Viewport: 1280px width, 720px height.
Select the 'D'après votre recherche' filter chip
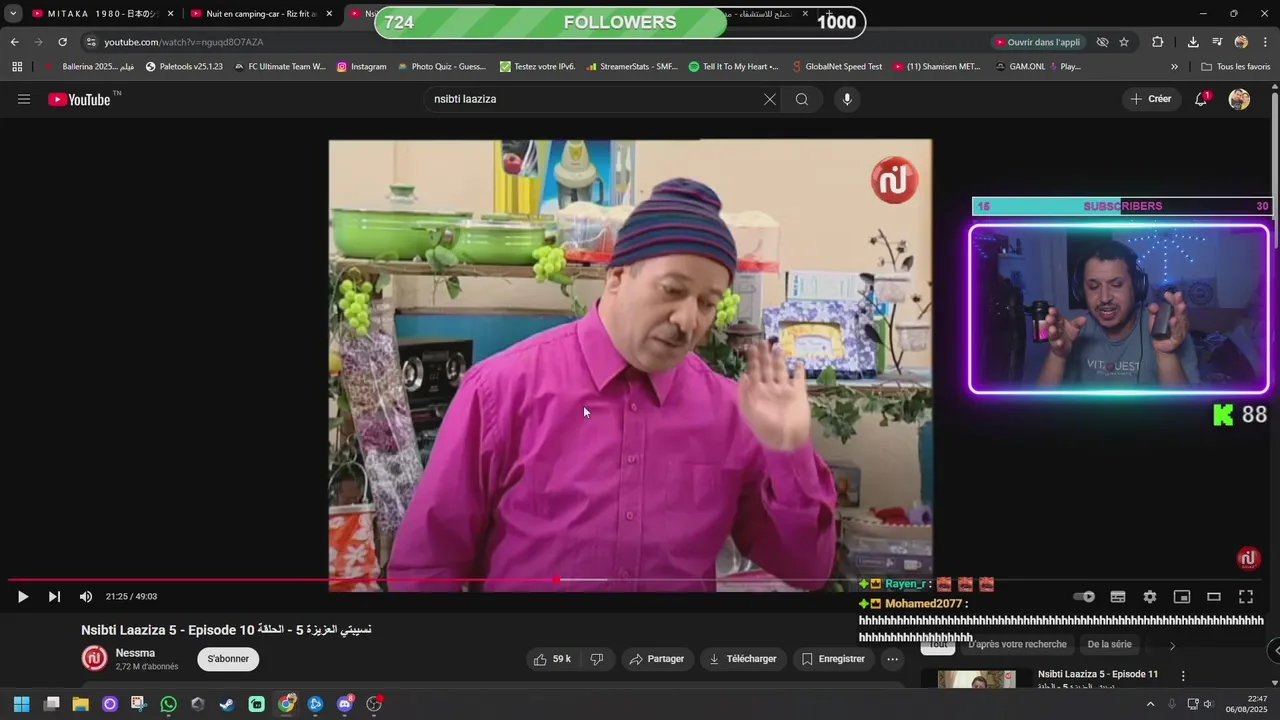coord(1017,645)
